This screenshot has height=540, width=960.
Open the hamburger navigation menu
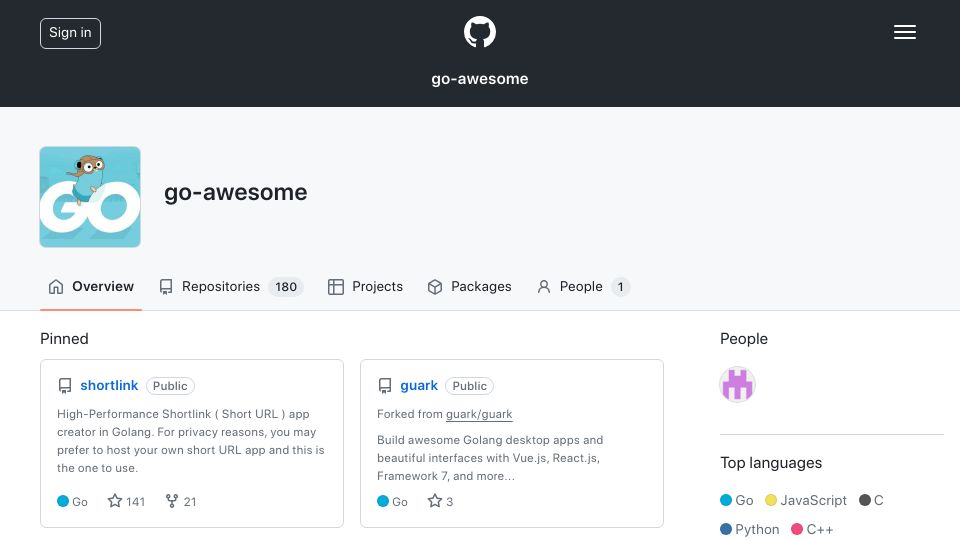coord(904,32)
